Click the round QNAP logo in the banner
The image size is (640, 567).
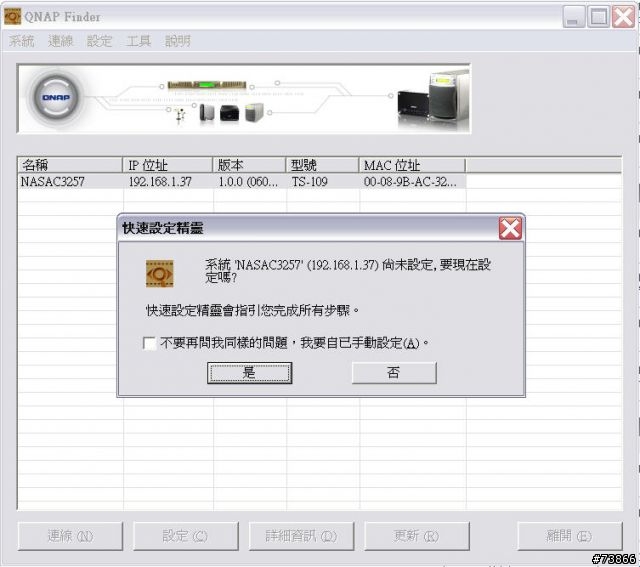click(56, 98)
